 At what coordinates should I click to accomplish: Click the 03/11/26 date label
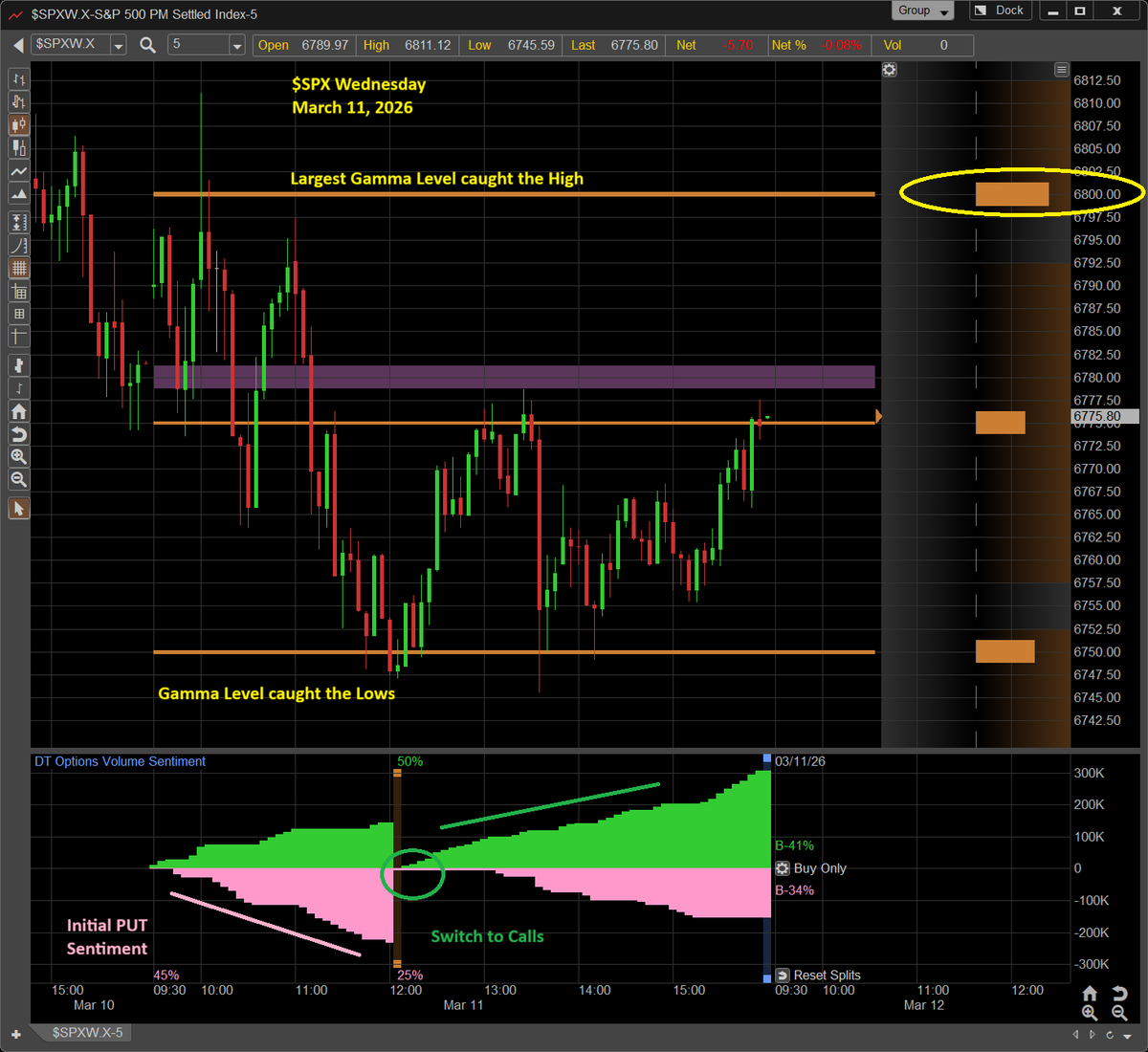click(800, 761)
